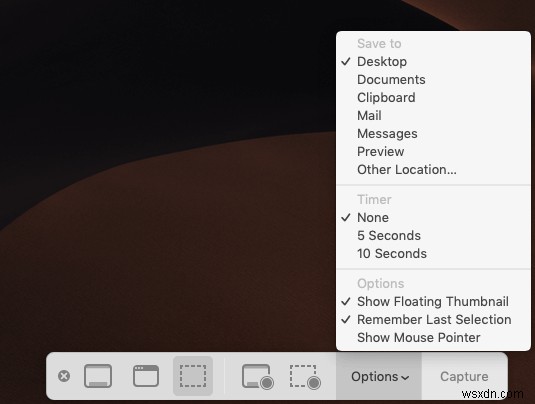Toggle Show Floating Thumbnail option

[433, 302]
